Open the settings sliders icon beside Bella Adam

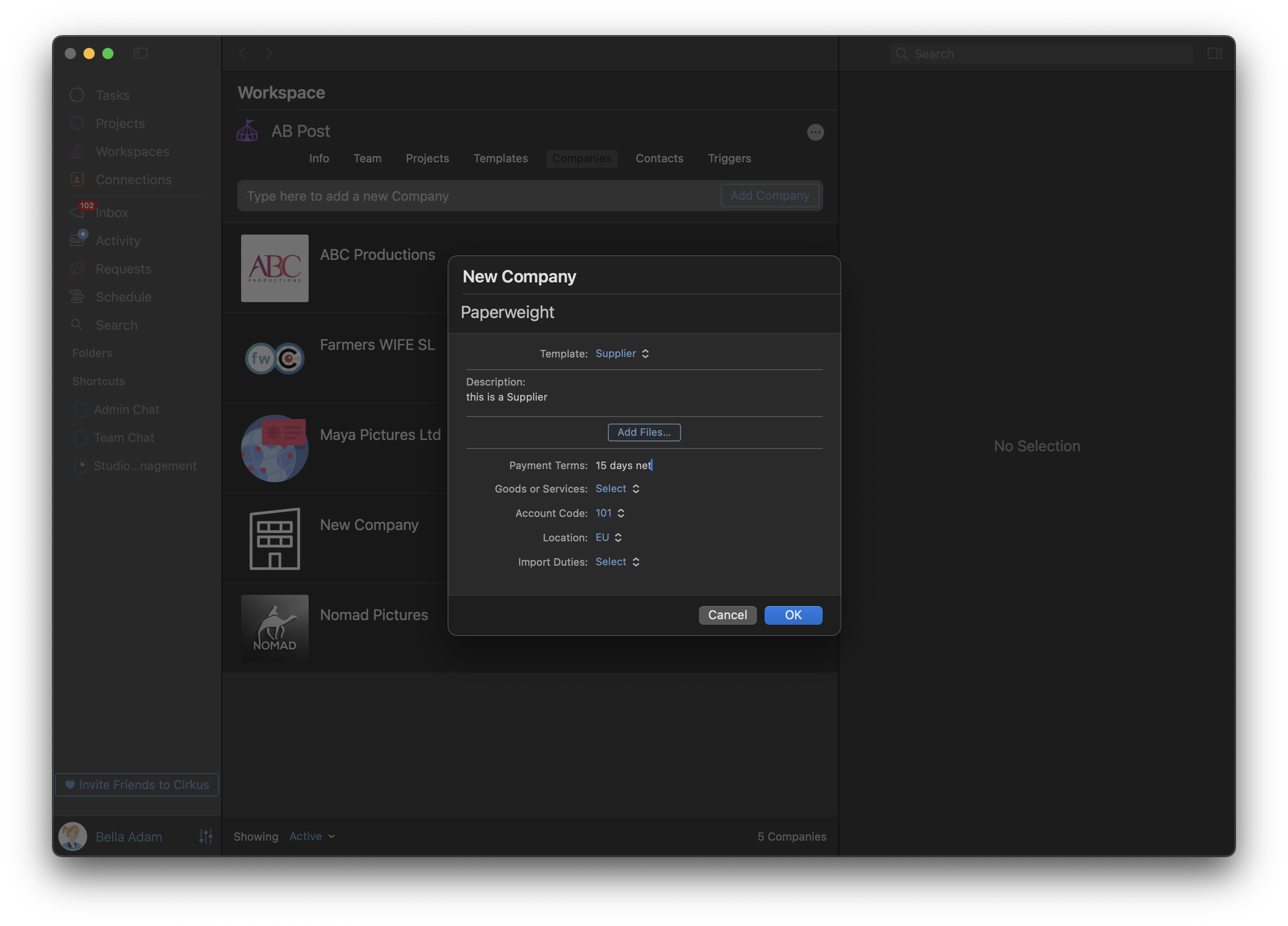(x=205, y=836)
